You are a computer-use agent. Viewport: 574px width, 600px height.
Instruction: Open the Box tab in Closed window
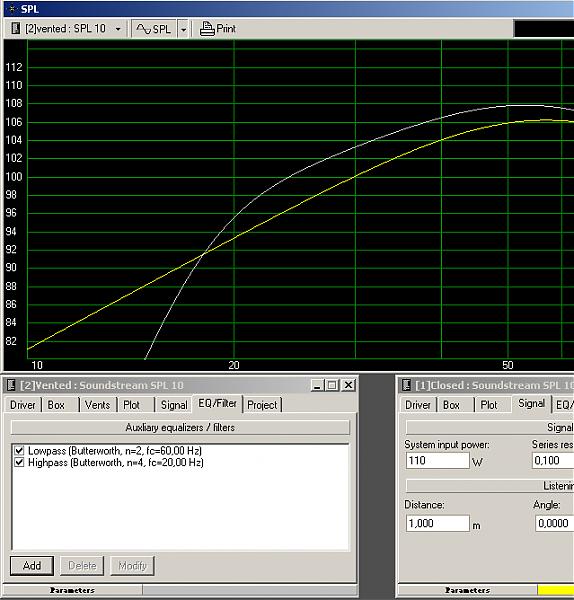pyautogui.click(x=452, y=405)
